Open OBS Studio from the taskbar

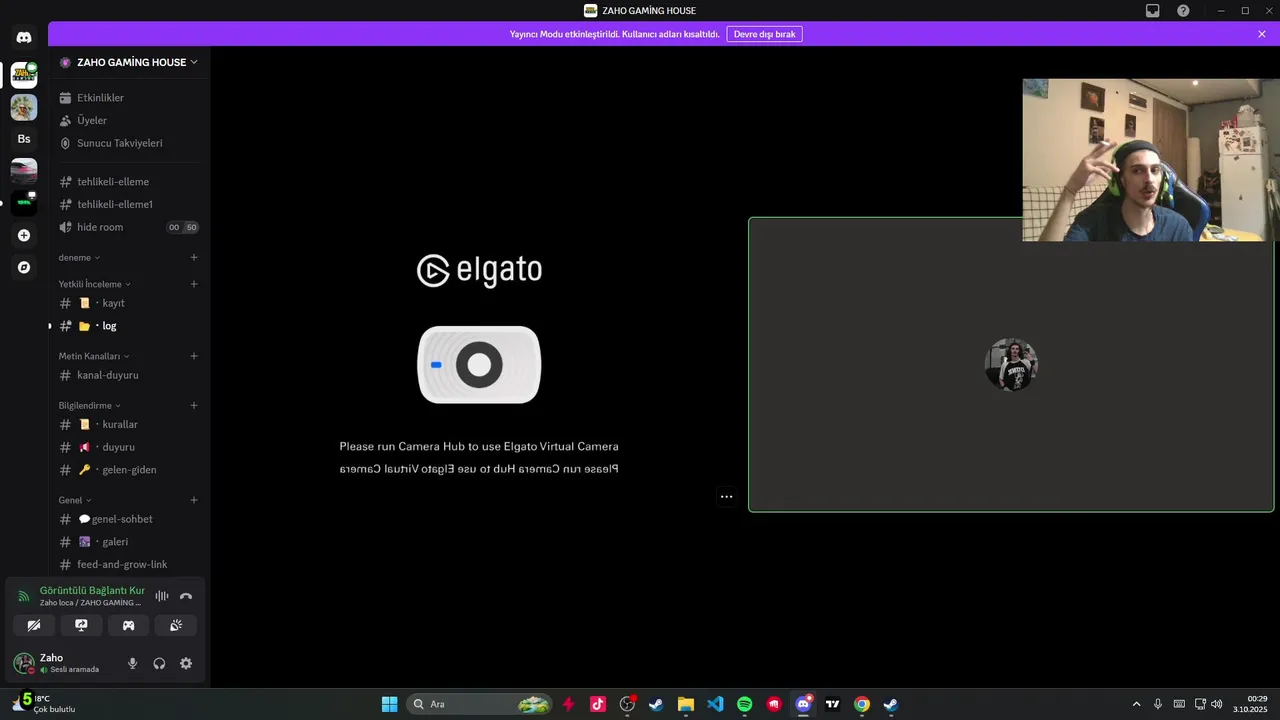[x=627, y=704]
